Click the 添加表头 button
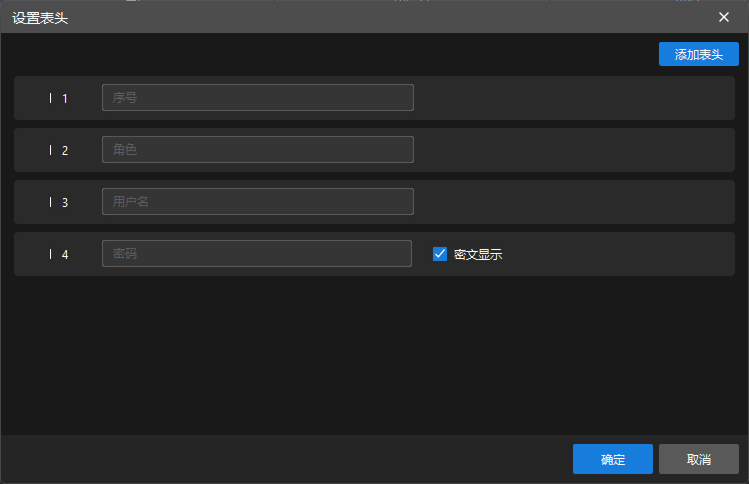The width and height of the screenshot is (749, 484). (x=698, y=54)
